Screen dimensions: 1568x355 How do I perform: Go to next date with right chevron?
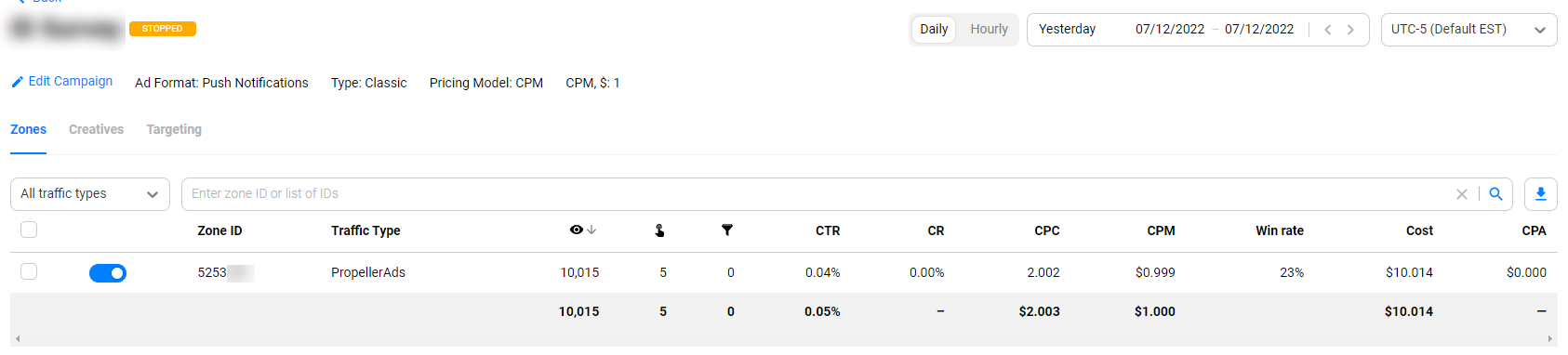pos(1350,30)
